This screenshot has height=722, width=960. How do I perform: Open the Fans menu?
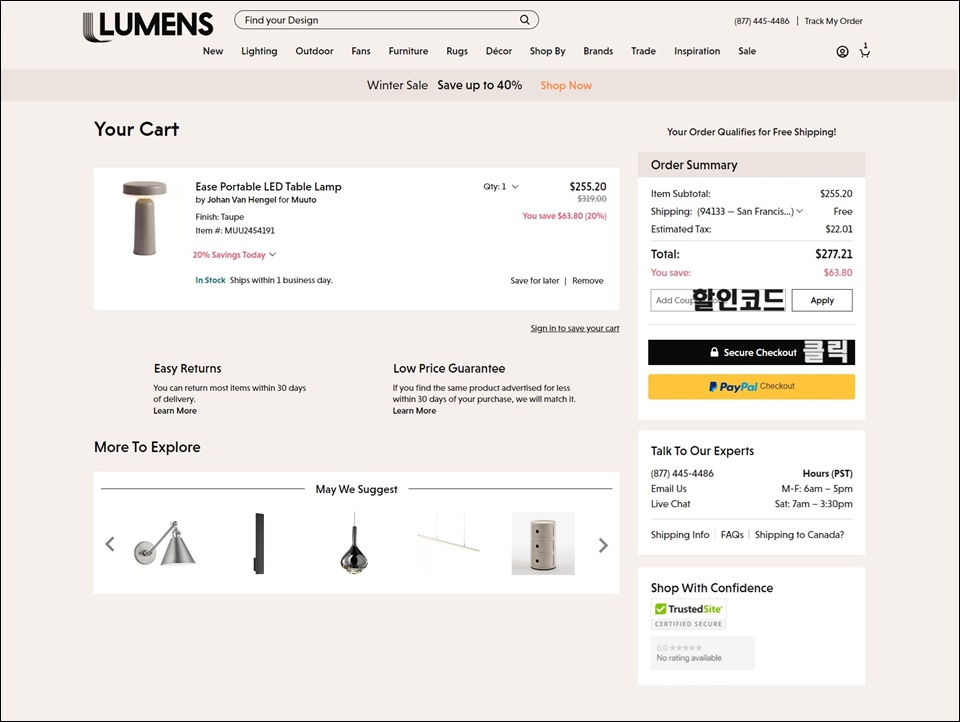click(361, 51)
